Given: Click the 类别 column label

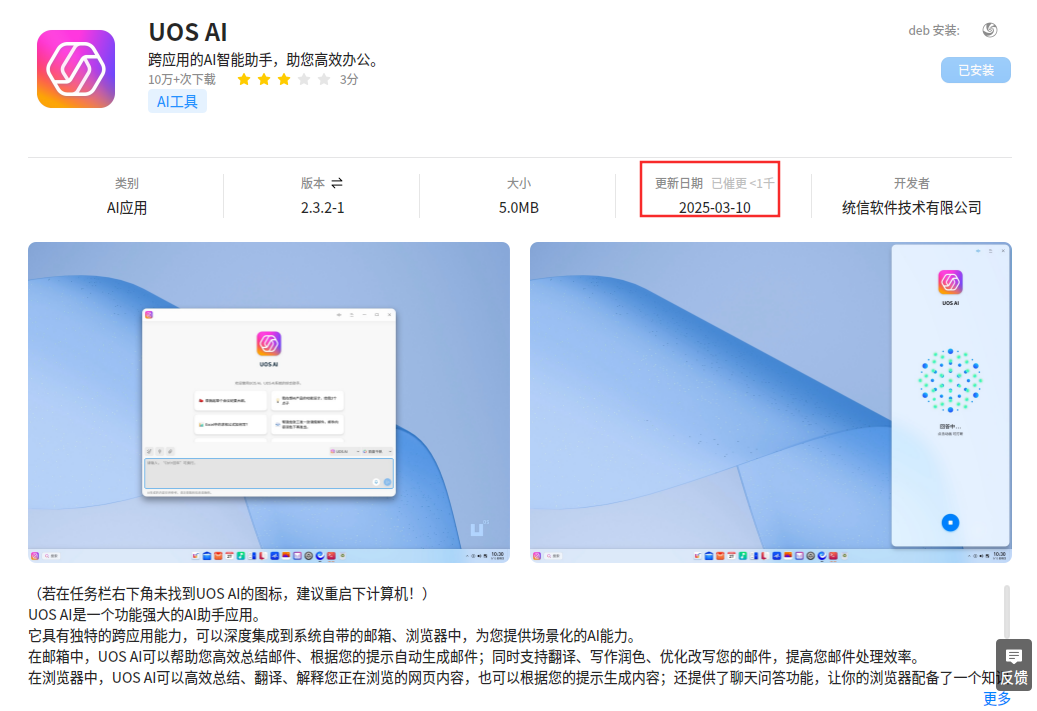Looking at the screenshot, I should click(127, 183).
